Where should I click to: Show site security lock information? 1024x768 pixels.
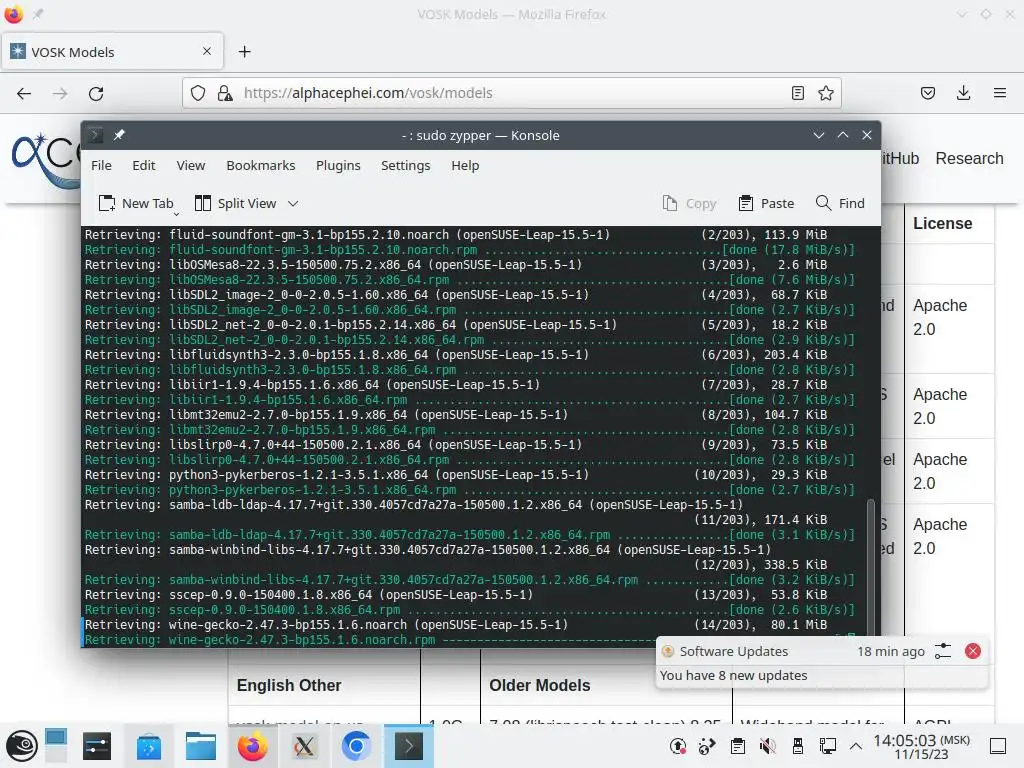(x=225, y=93)
